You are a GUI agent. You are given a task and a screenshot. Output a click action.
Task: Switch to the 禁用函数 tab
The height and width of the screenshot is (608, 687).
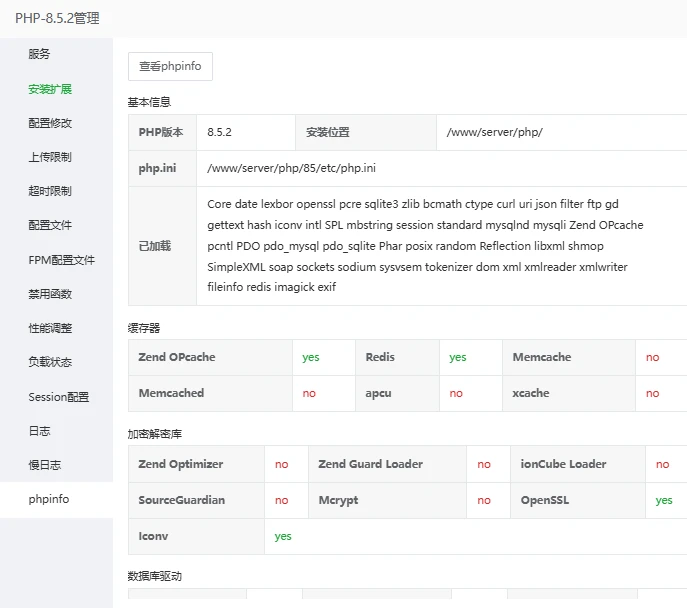point(50,294)
